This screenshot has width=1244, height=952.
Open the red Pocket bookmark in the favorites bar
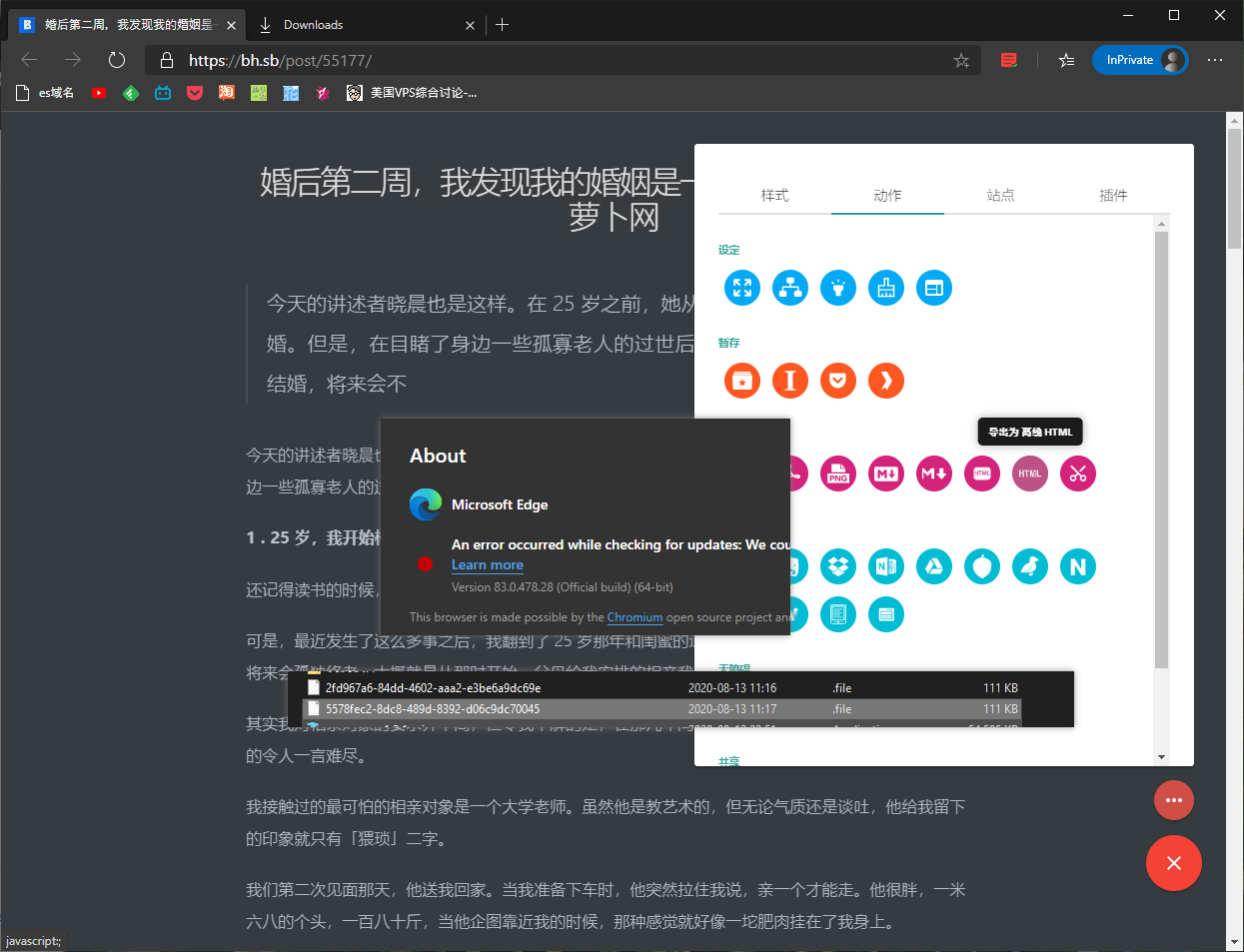195,93
